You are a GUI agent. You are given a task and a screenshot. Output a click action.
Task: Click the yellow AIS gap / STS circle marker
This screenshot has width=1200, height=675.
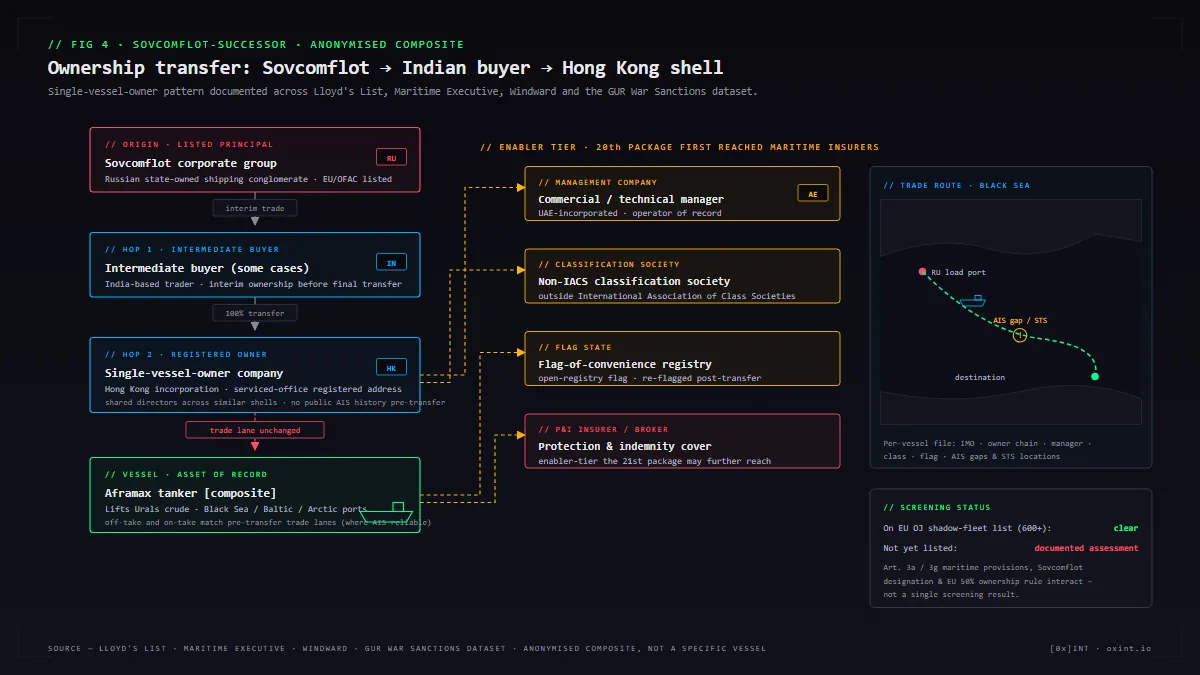[x=1020, y=335]
